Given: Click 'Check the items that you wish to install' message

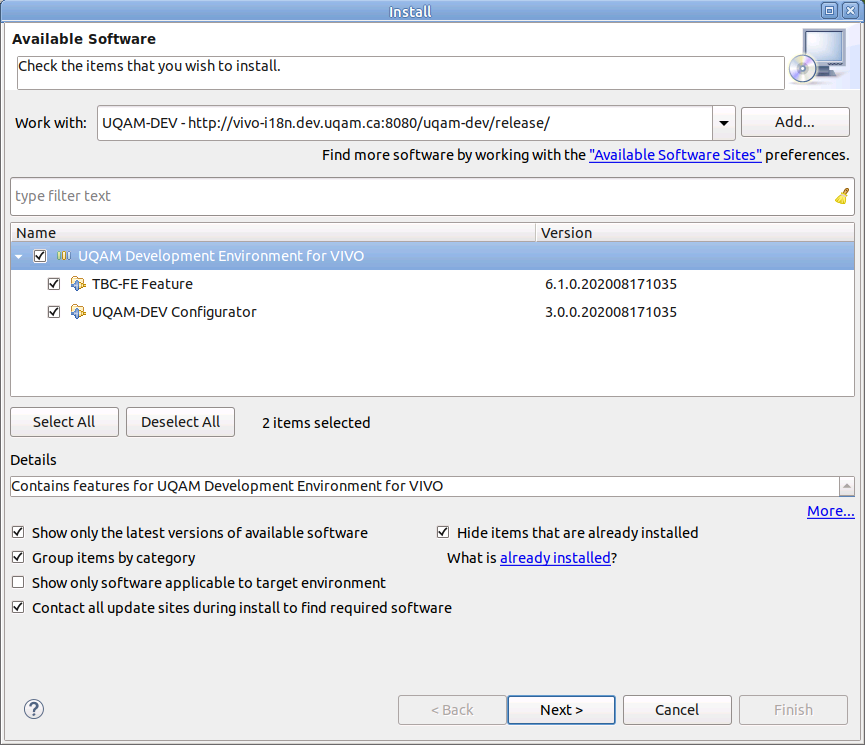Looking at the screenshot, I should coord(149,66).
